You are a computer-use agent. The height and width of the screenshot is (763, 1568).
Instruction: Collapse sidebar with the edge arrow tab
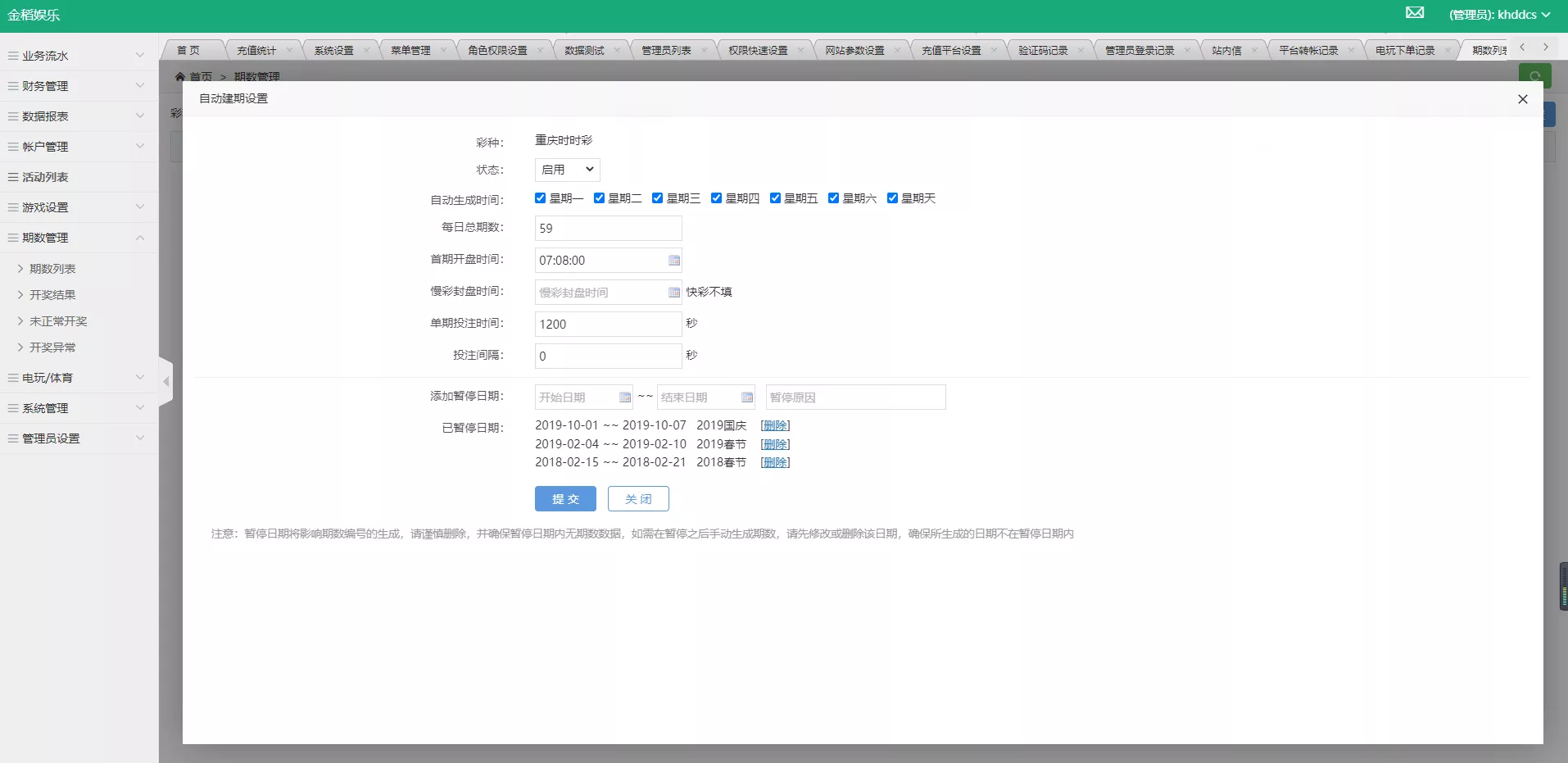coord(166,381)
